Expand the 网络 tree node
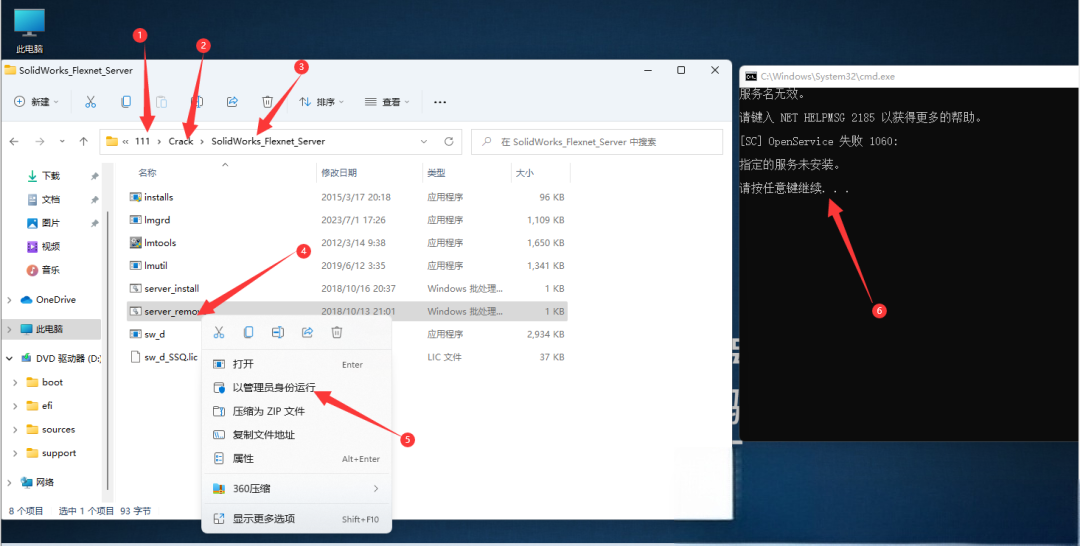This screenshot has height=546, width=1080. click(10, 482)
